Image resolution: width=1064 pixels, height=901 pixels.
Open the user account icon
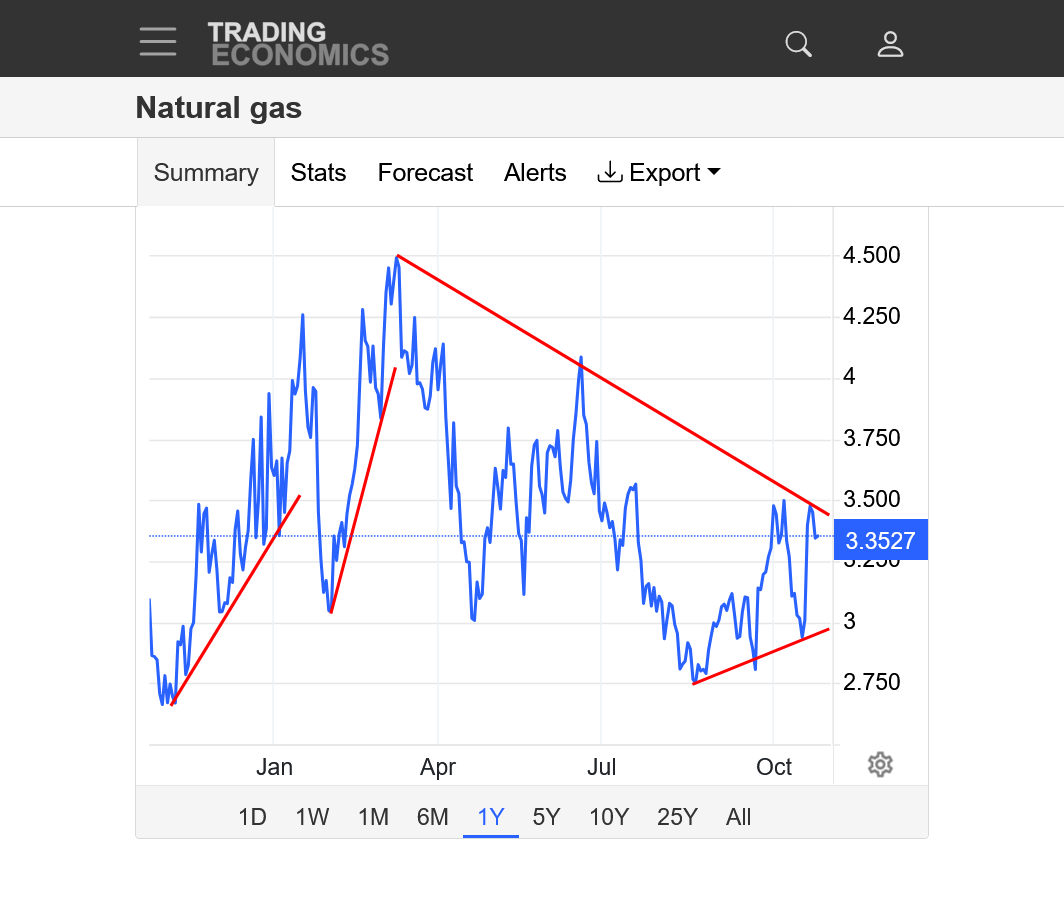890,44
